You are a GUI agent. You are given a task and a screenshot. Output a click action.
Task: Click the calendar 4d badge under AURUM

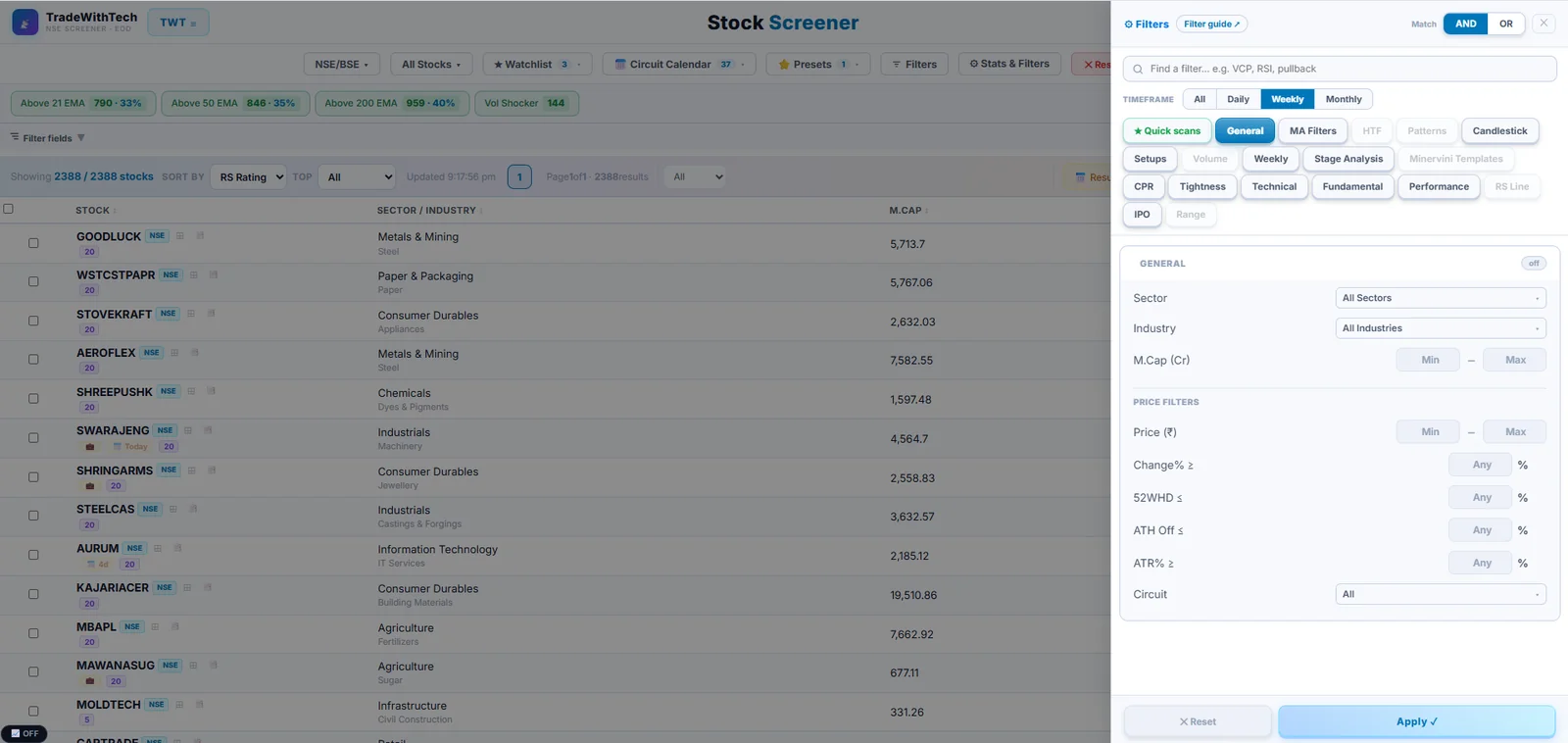98,565
